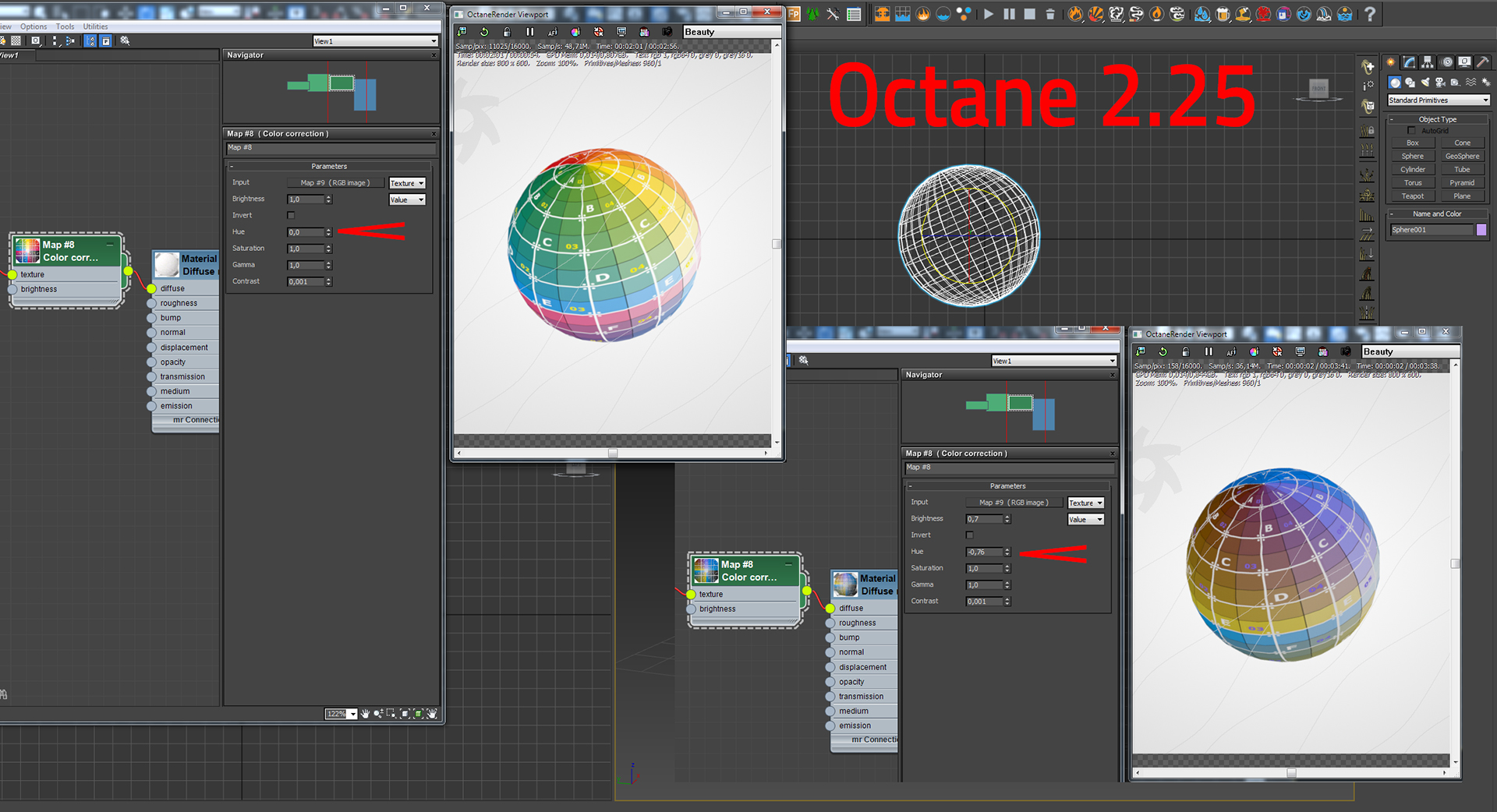Click the Brightness spinner arrows beside value 1,0
The height and width of the screenshot is (812, 1497).
tap(329, 199)
